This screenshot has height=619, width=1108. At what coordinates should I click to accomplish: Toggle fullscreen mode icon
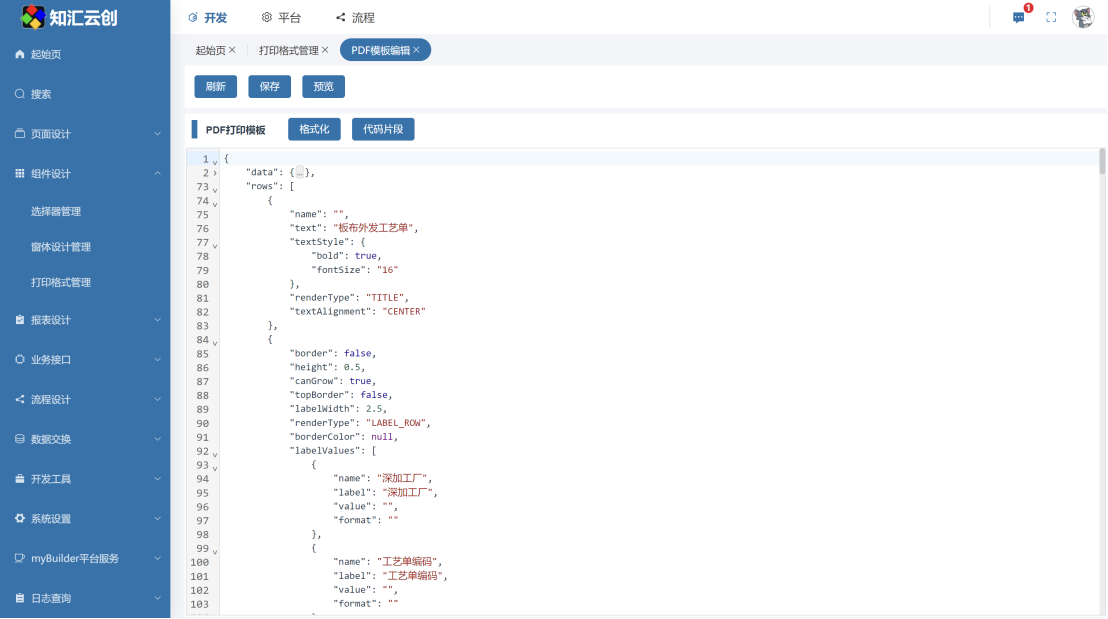point(1051,18)
